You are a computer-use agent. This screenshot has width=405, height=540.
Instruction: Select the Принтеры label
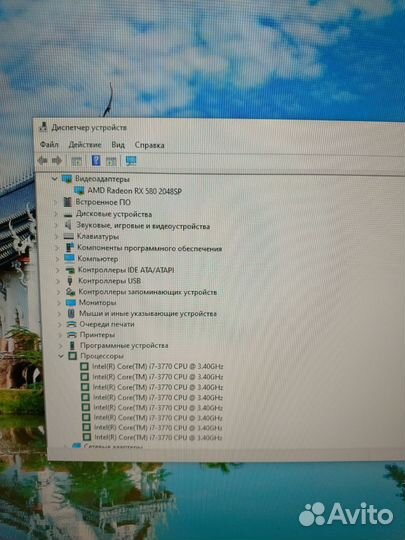click(x=97, y=335)
